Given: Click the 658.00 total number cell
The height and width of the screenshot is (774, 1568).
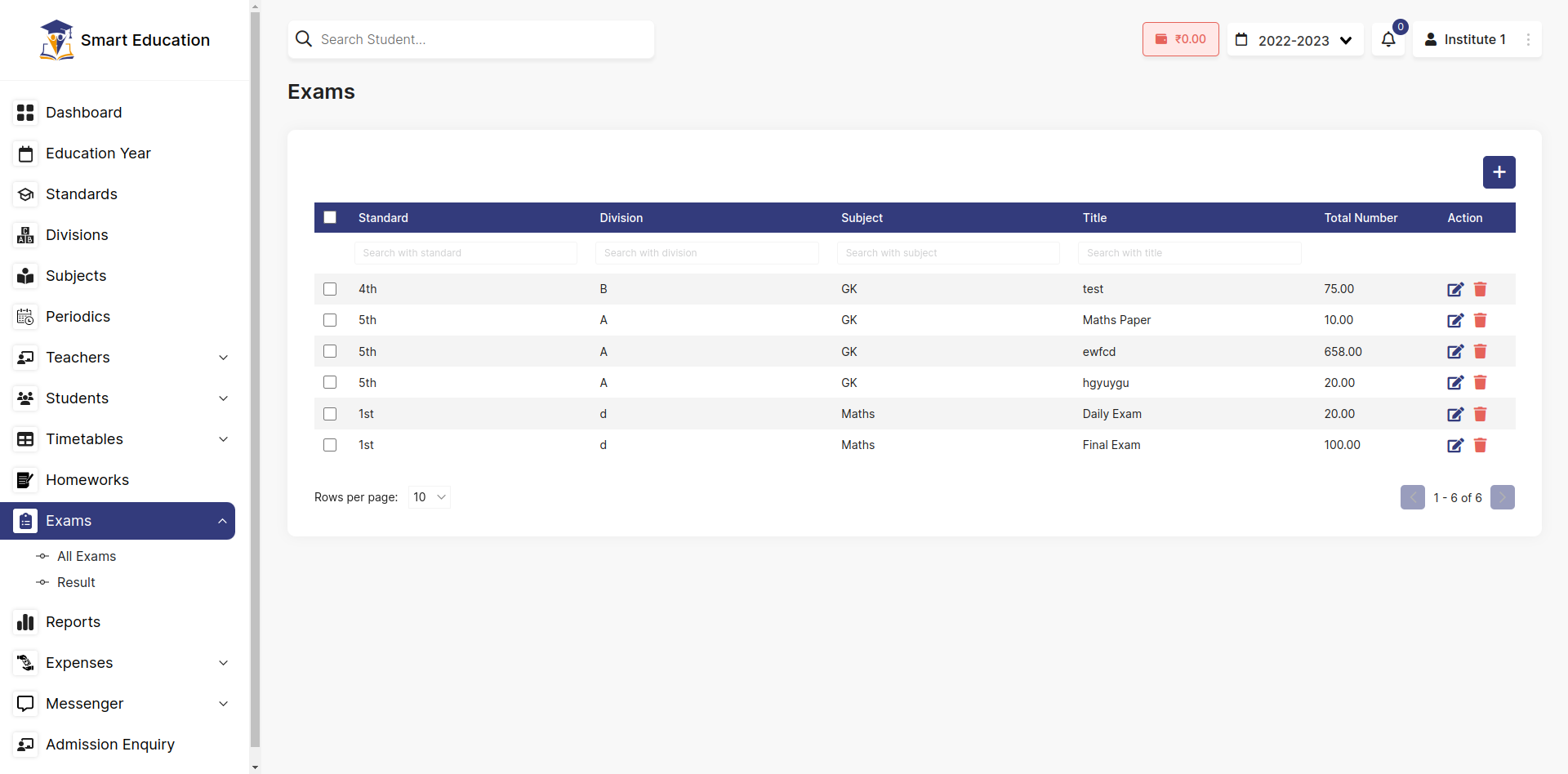Looking at the screenshot, I should (x=1343, y=352).
